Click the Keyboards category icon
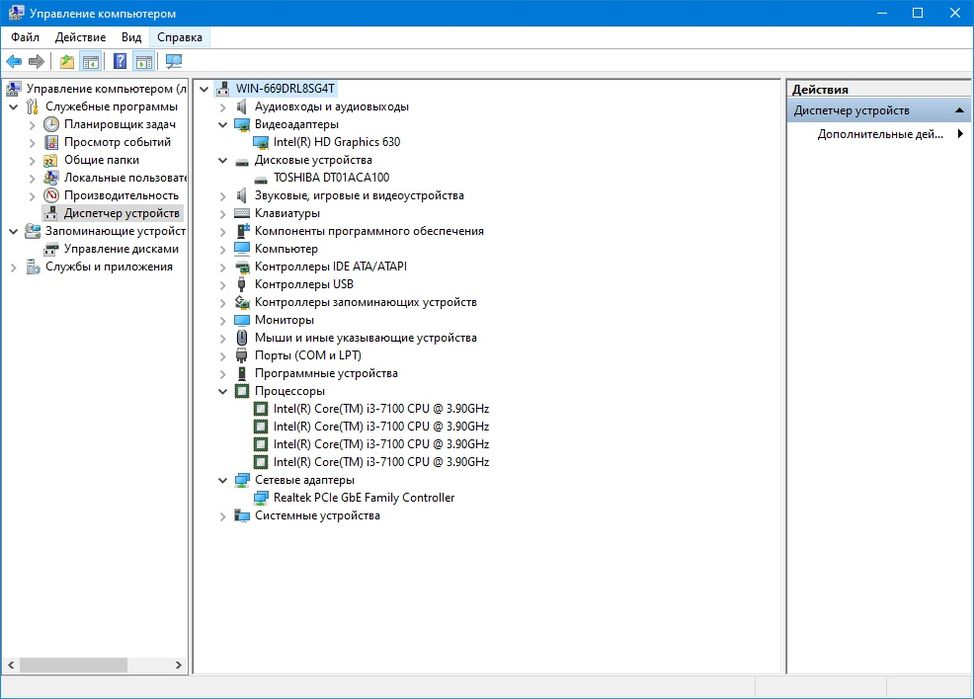Image resolution: width=974 pixels, height=699 pixels. click(242, 213)
